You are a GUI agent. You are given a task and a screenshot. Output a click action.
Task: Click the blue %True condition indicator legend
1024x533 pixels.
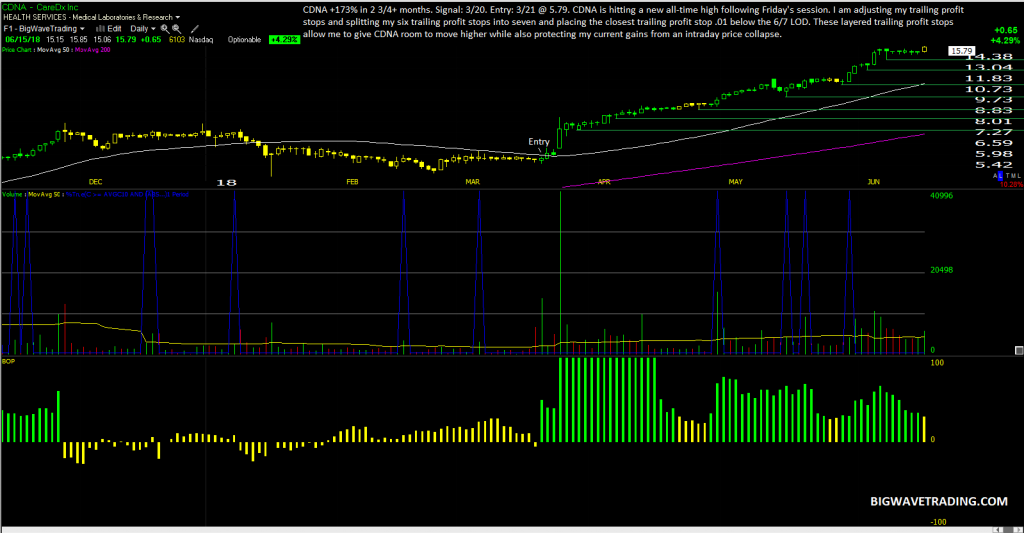(127, 194)
